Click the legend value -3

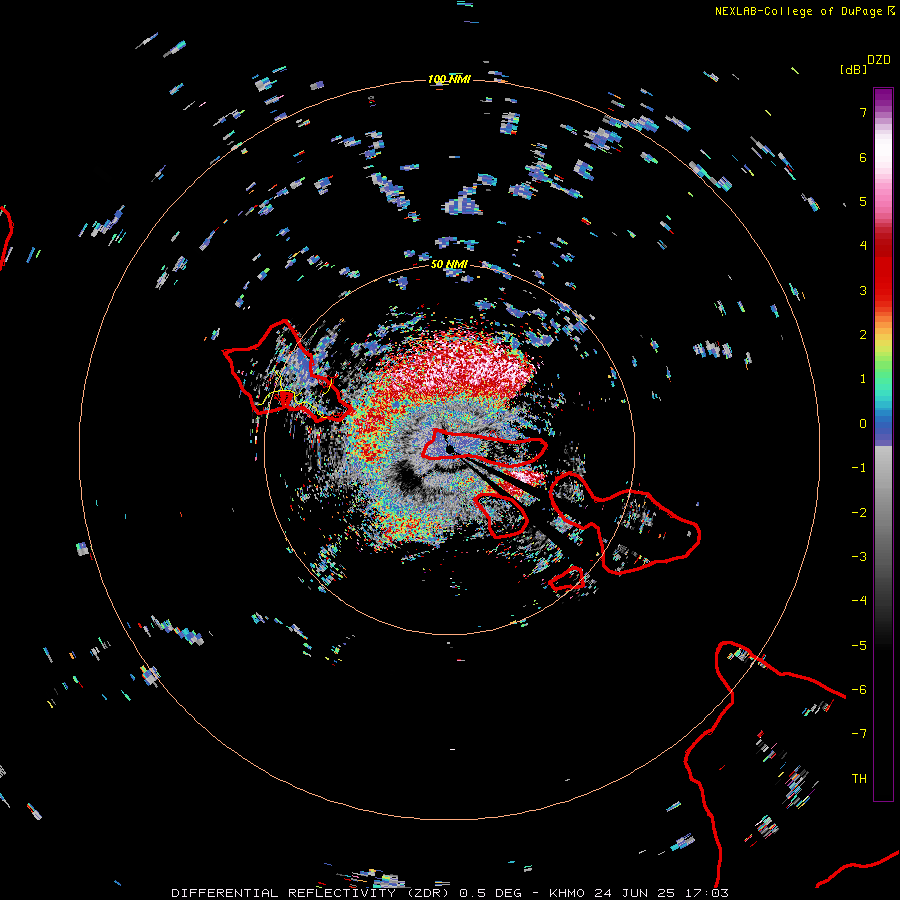859,557
